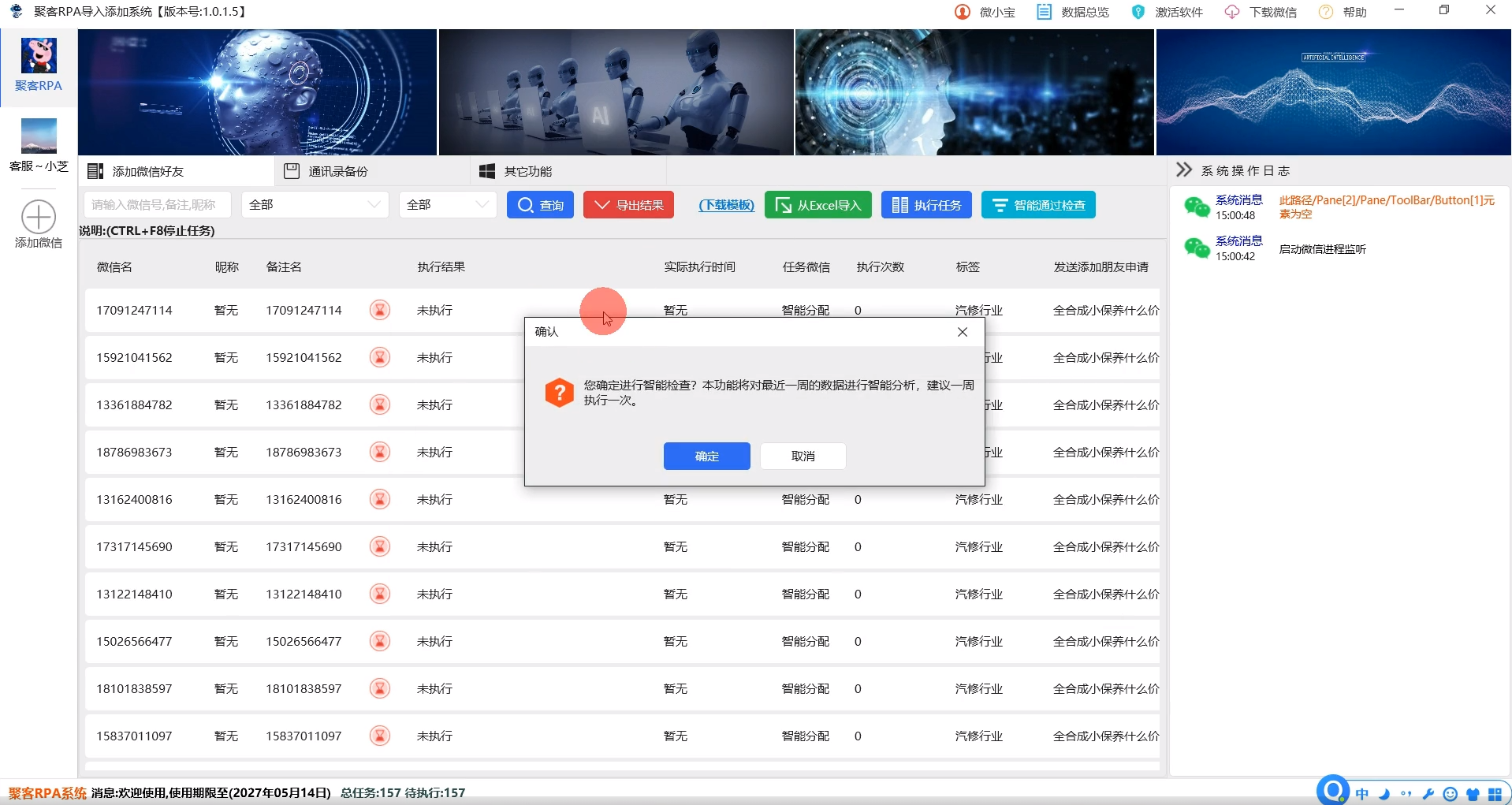Open the first 全部 filter dropdown

coord(314,204)
